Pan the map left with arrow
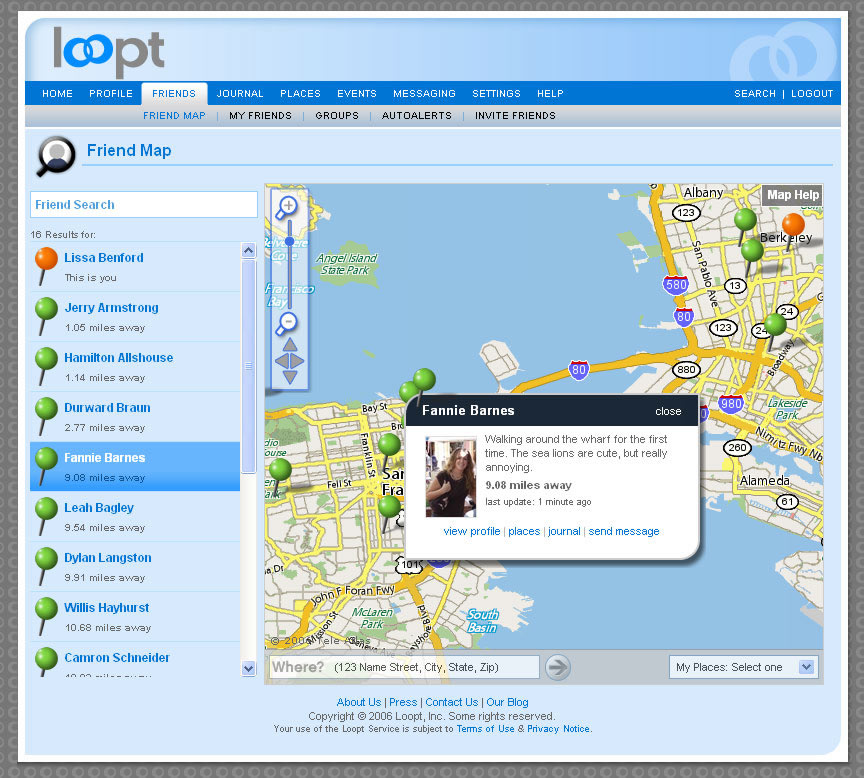 pyautogui.click(x=282, y=361)
